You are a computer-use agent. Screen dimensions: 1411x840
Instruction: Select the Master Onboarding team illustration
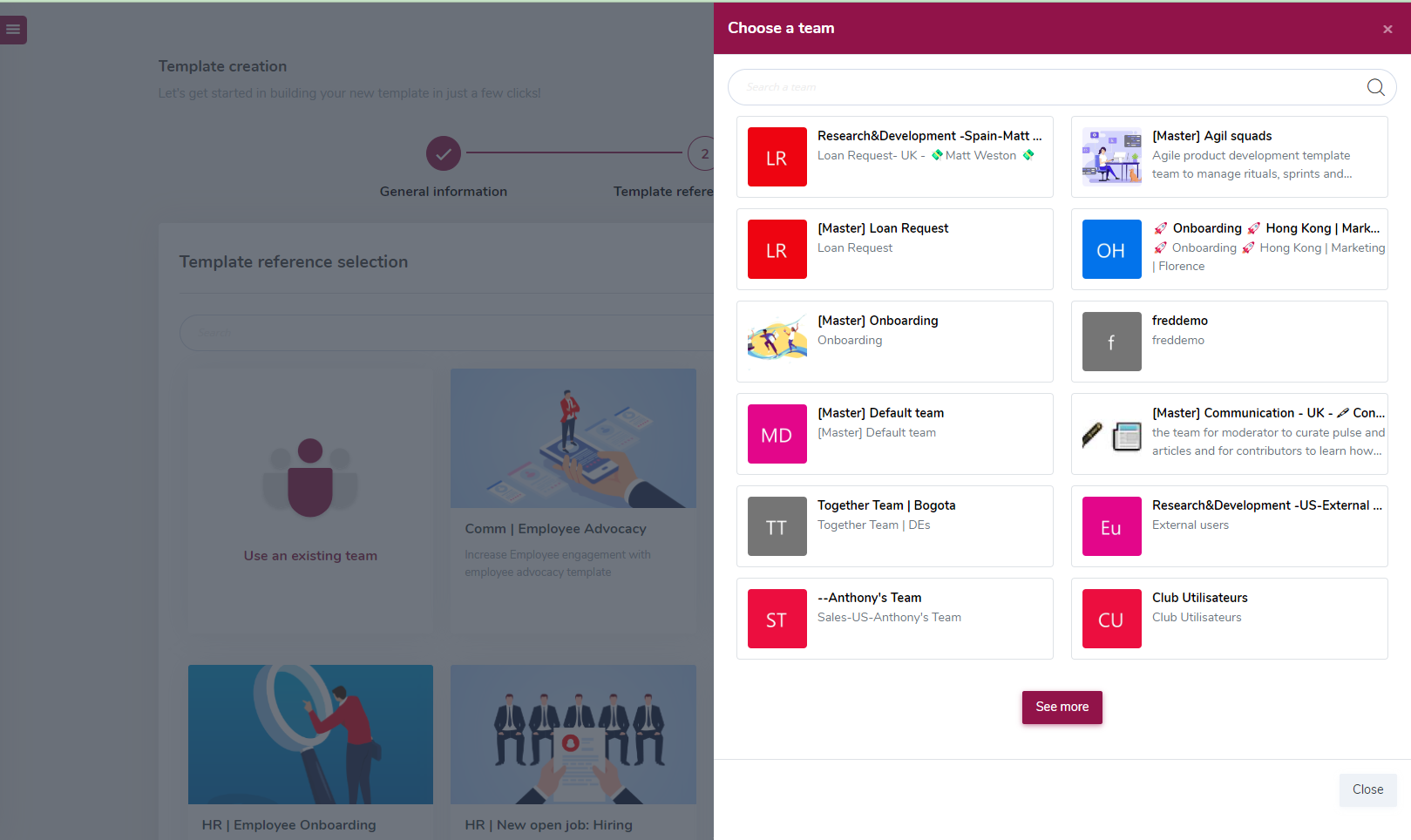click(777, 342)
